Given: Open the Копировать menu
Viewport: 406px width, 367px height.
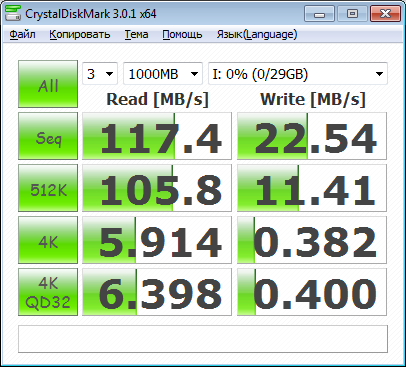Looking at the screenshot, I should [80, 34].
